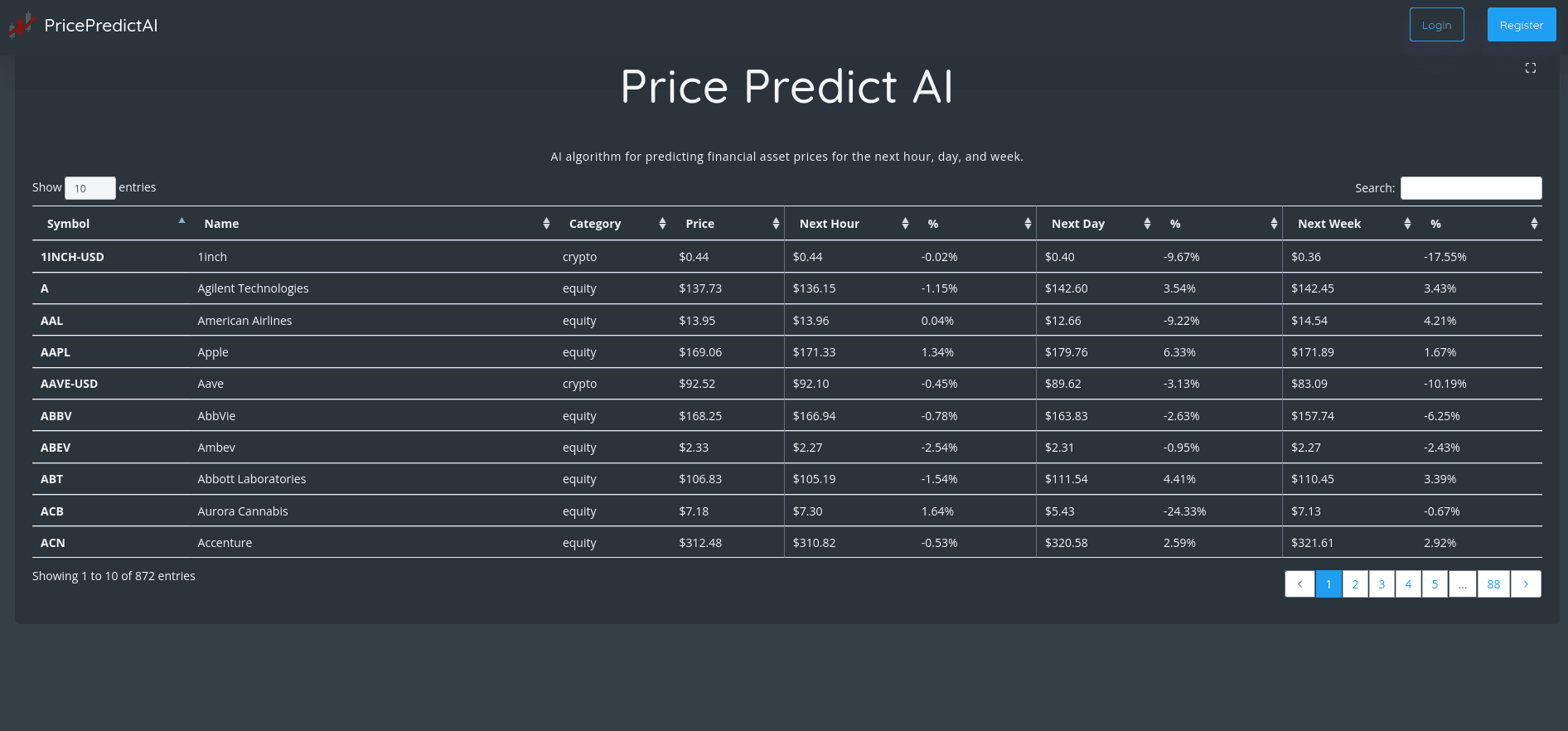1568x731 pixels.
Task: Open the Show entries dropdown
Action: pyautogui.click(x=90, y=188)
